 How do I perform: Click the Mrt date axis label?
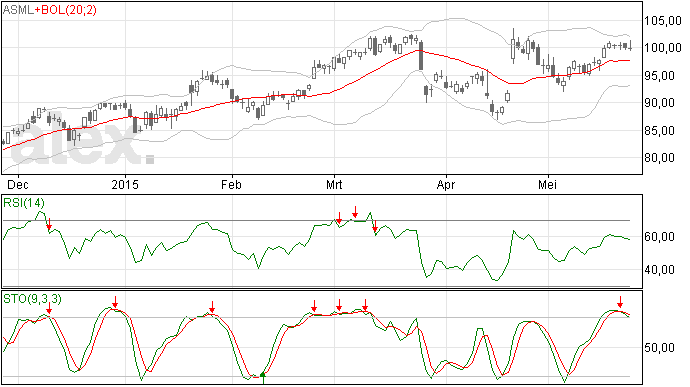pos(334,184)
